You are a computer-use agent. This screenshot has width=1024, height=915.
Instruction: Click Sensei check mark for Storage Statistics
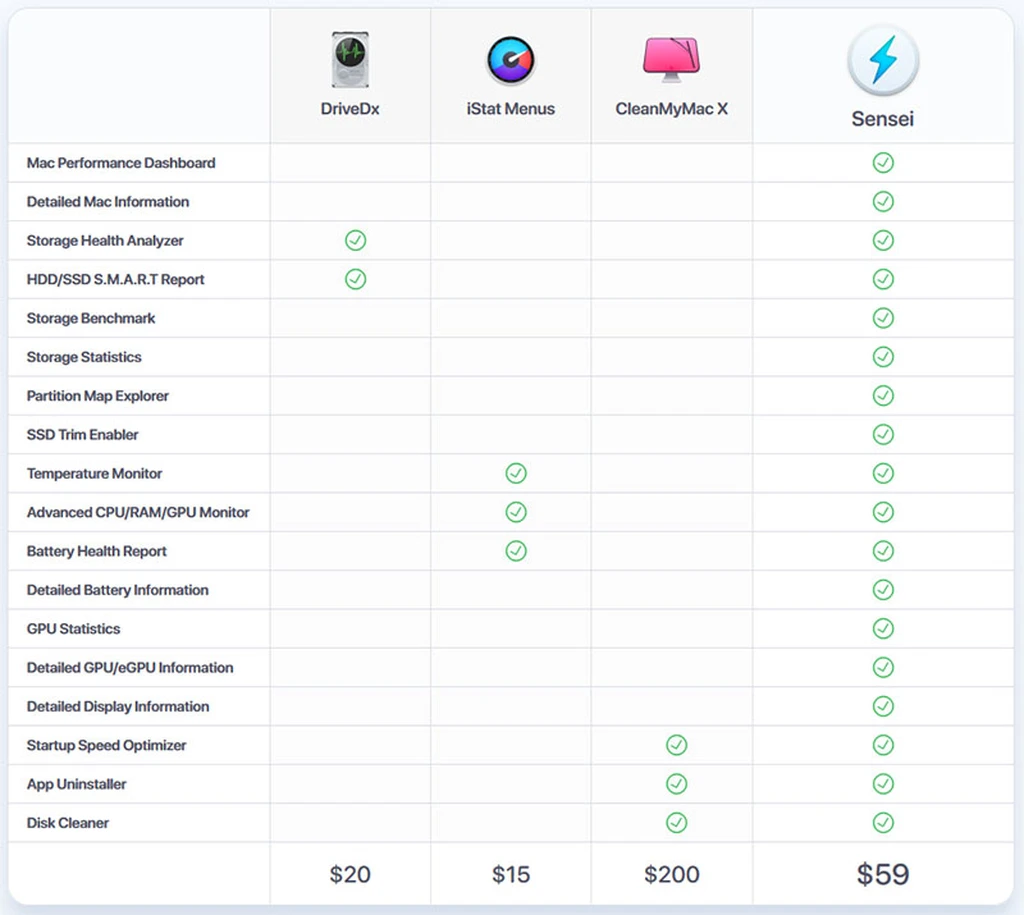click(883, 357)
